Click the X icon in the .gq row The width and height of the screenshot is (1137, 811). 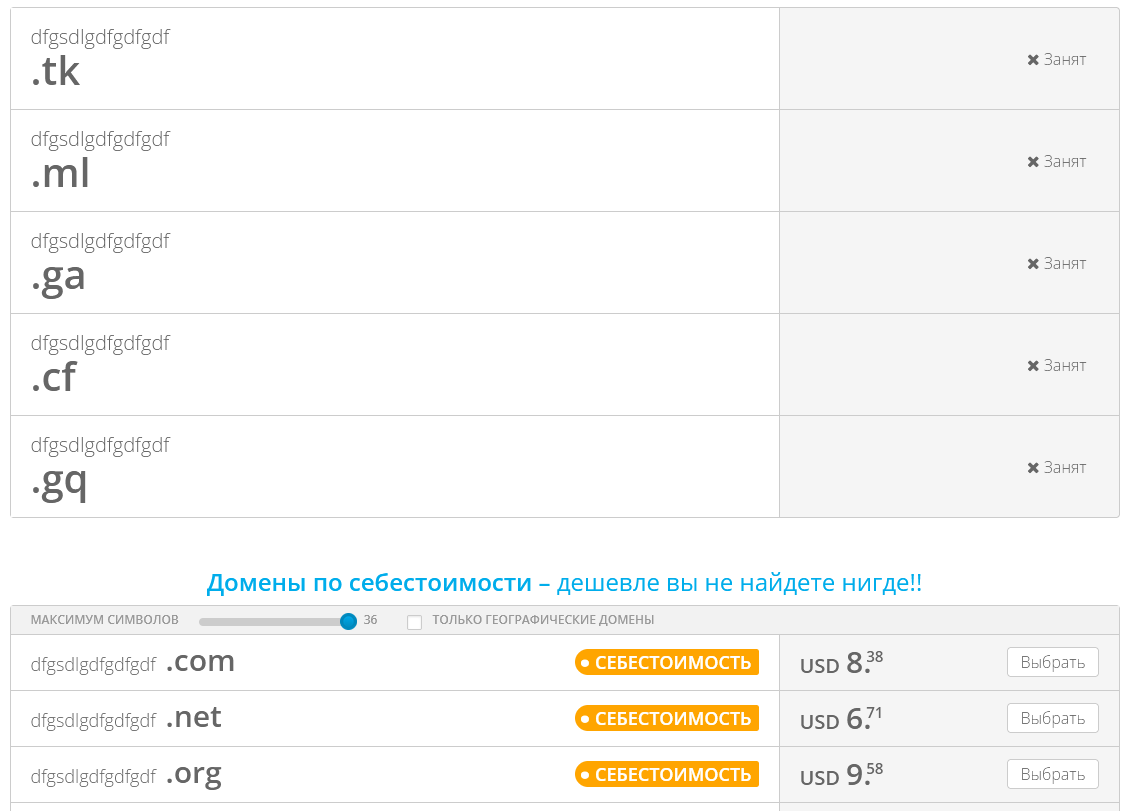[x=1033, y=468]
